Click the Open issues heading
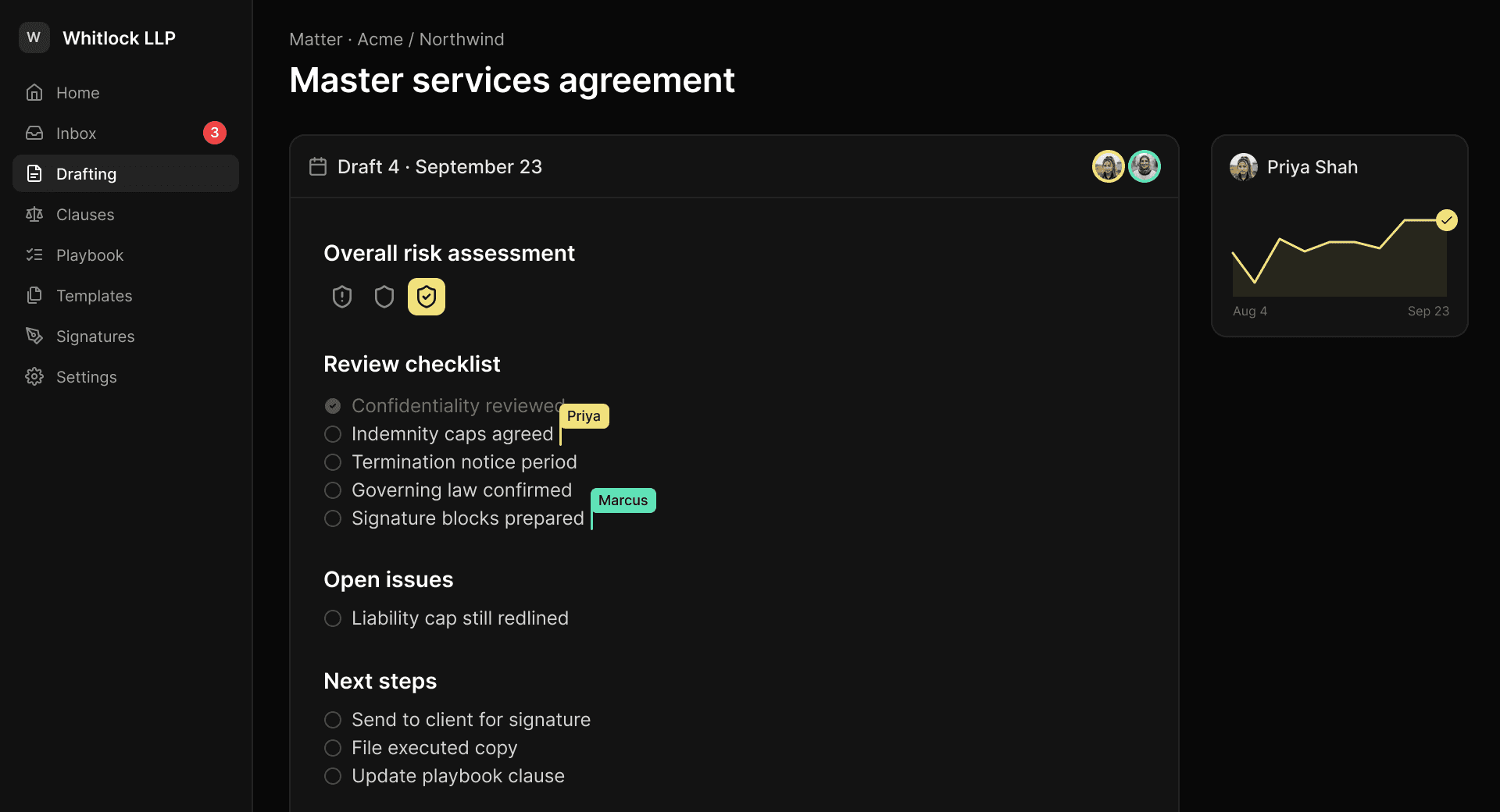This screenshot has width=1500, height=812. click(x=388, y=579)
